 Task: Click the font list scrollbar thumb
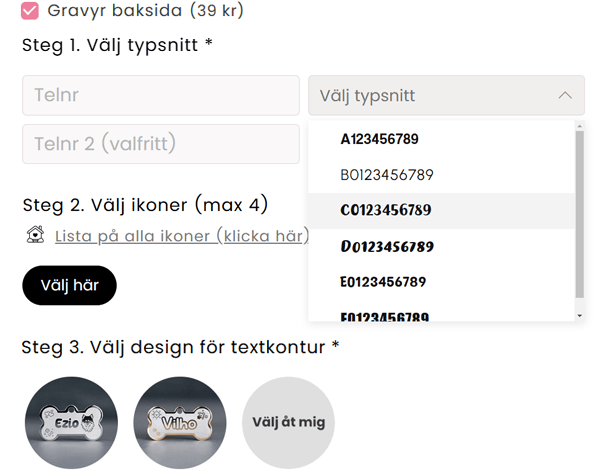579,215
